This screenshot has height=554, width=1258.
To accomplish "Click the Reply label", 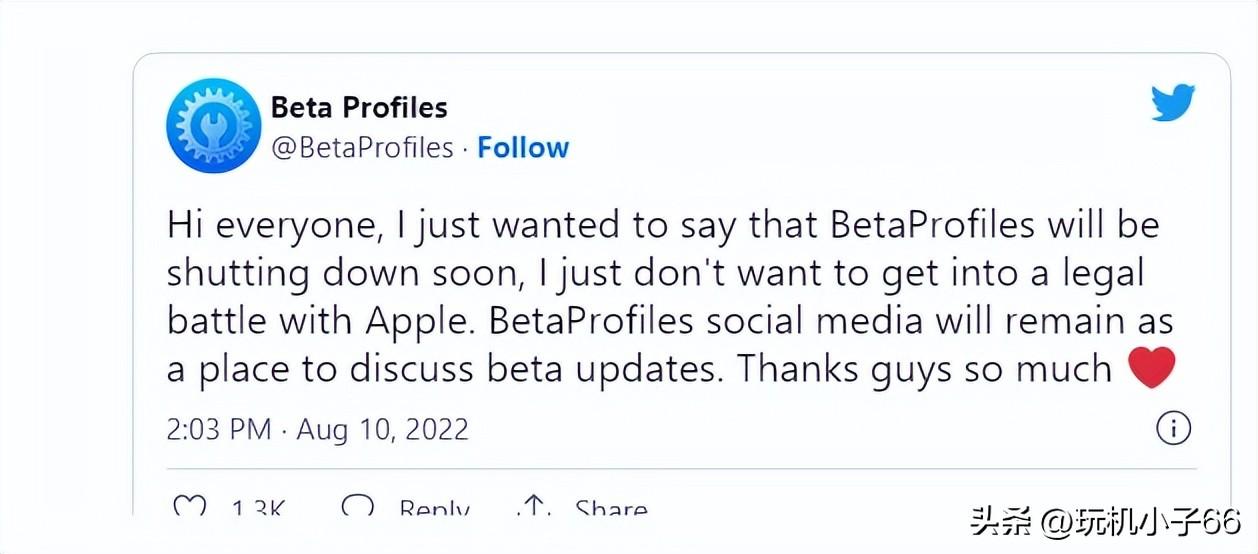I will click(x=434, y=509).
